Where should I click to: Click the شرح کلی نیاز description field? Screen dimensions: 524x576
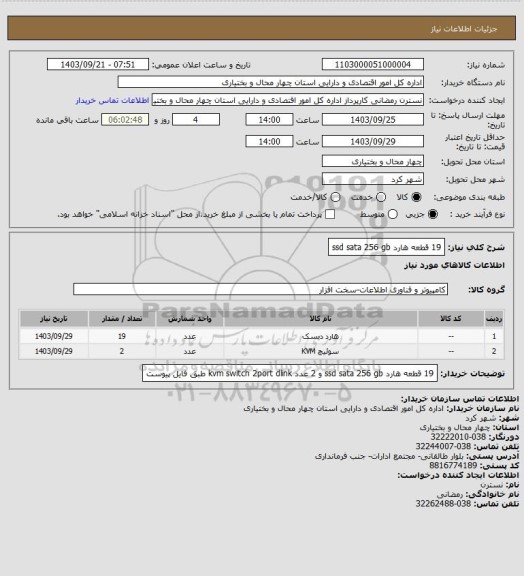[x=386, y=247]
